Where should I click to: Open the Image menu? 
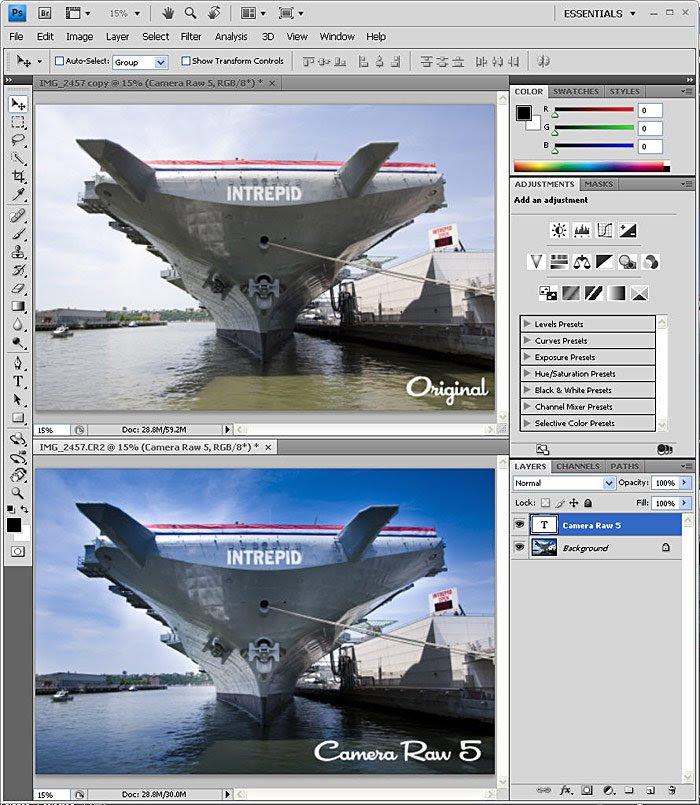80,36
